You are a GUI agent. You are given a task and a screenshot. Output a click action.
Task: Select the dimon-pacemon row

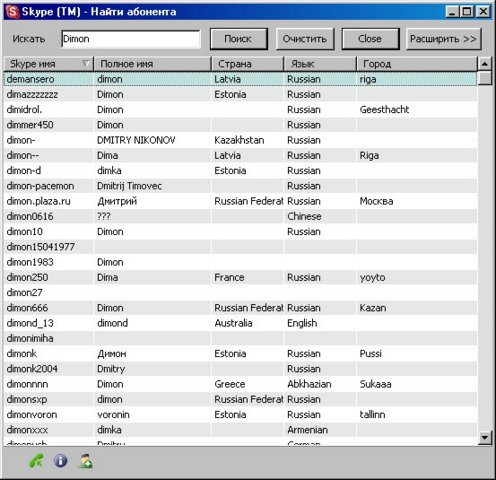240,186
